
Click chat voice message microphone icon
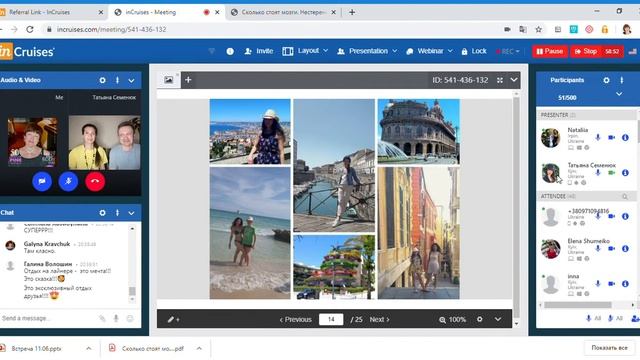point(116,318)
